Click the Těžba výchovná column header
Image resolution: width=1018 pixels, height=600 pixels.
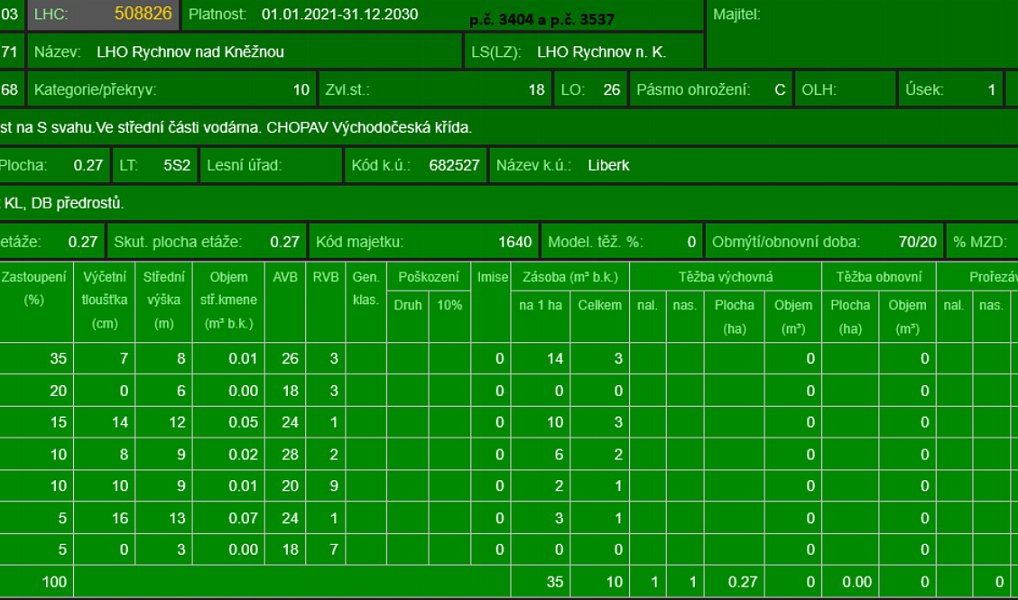tap(725, 277)
